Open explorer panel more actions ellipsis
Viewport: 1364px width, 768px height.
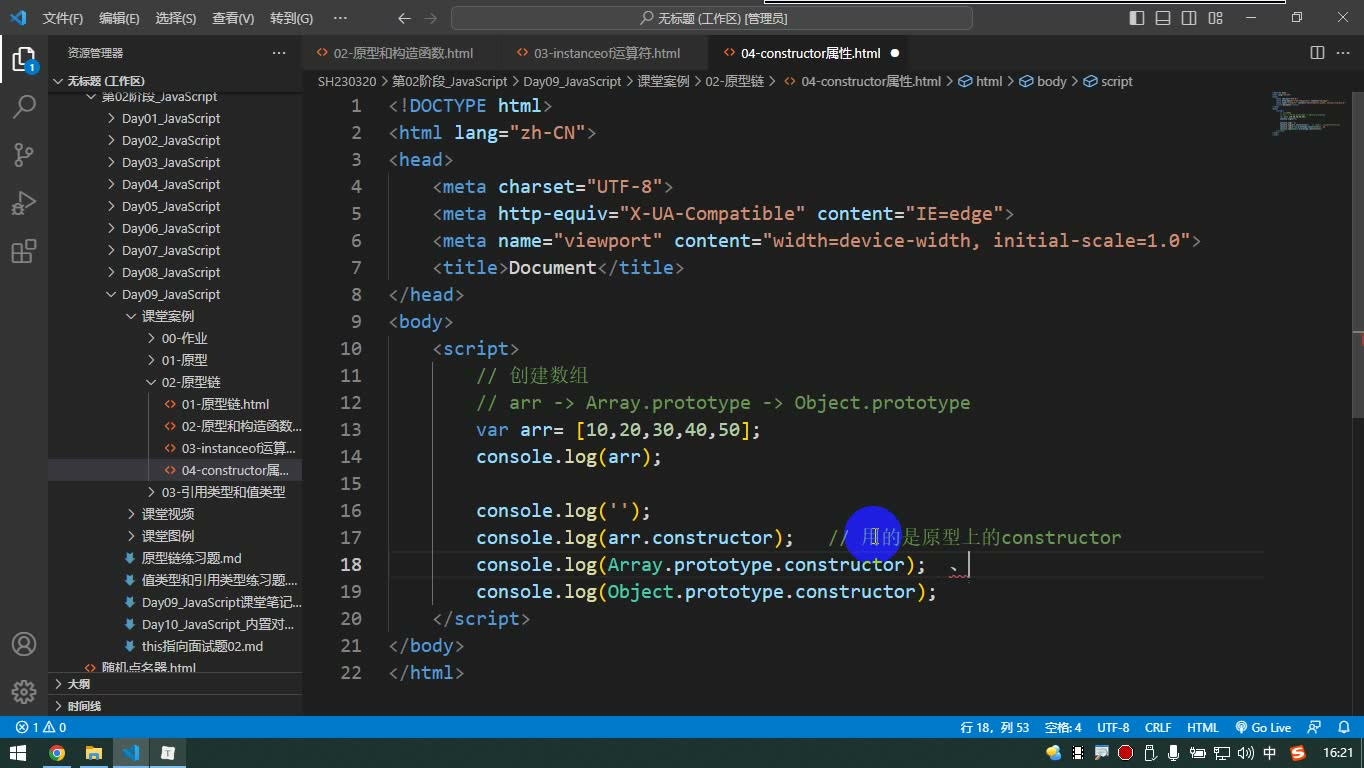pyautogui.click(x=279, y=53)
